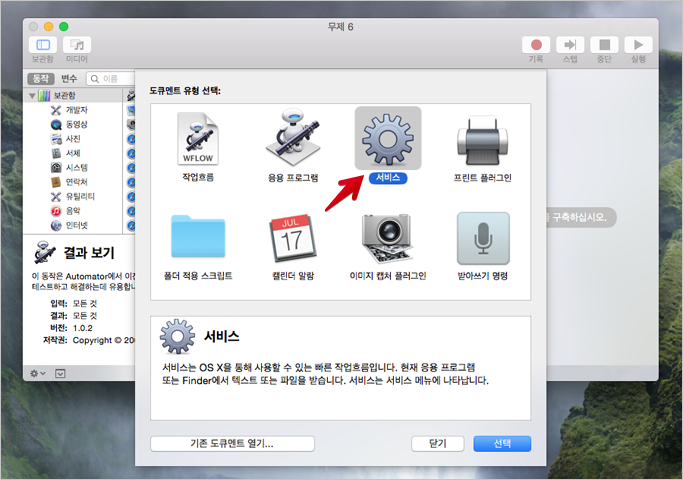Select 음악 in the library list

click(x=73, y=210)
